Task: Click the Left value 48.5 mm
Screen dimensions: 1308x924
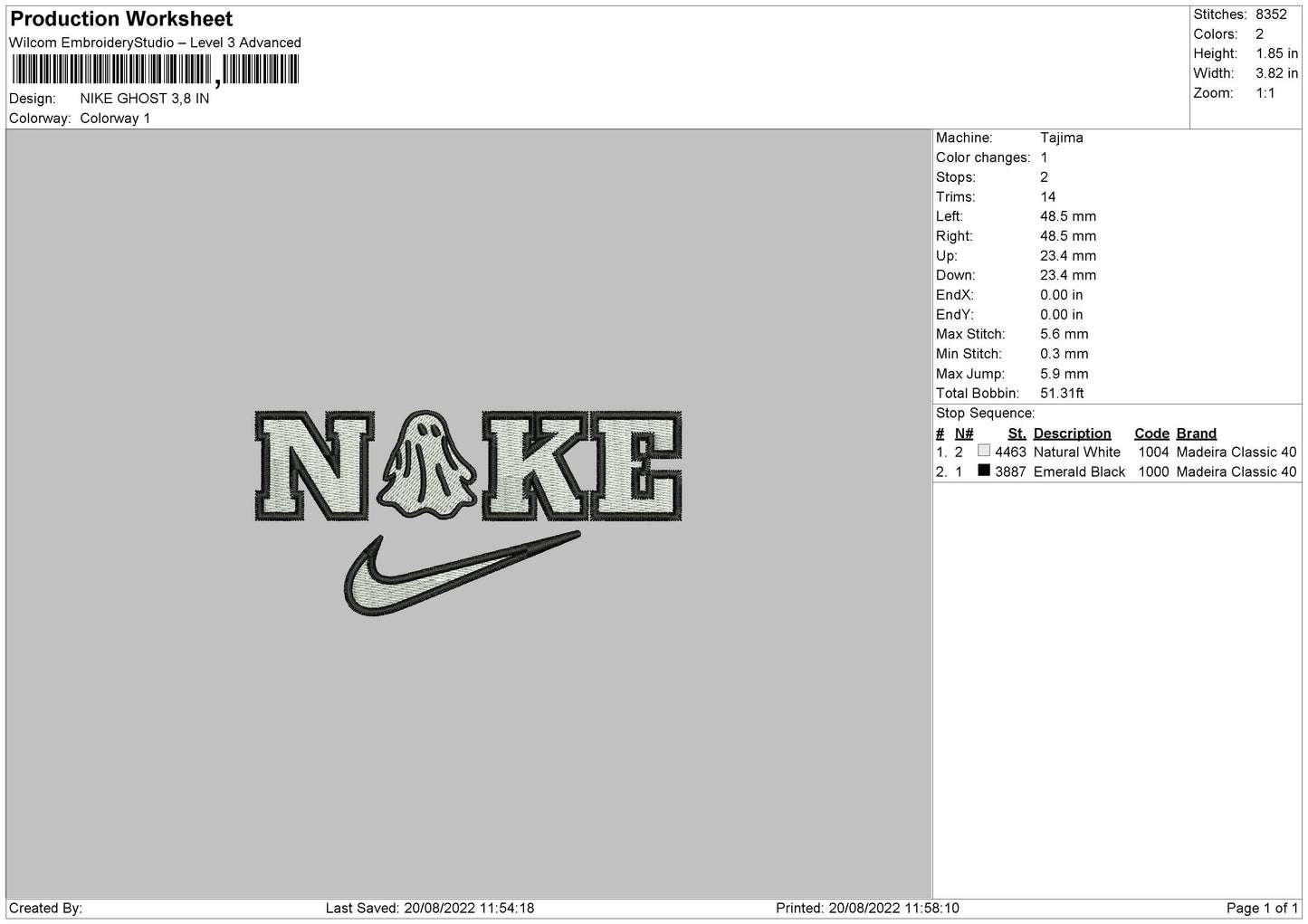Action: pyautogui.click(x=1068, y=216)
